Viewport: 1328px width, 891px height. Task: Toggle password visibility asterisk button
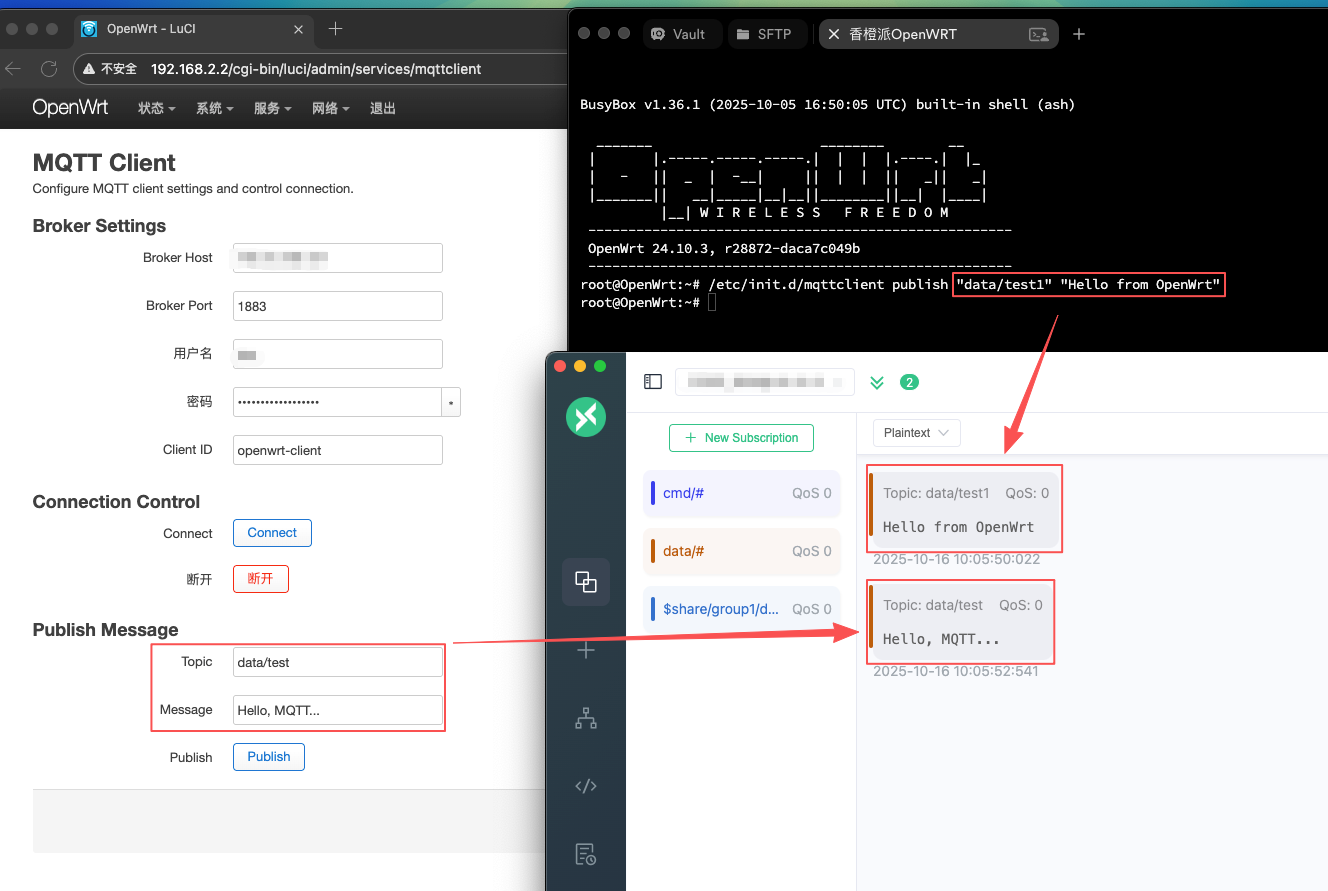451,402
